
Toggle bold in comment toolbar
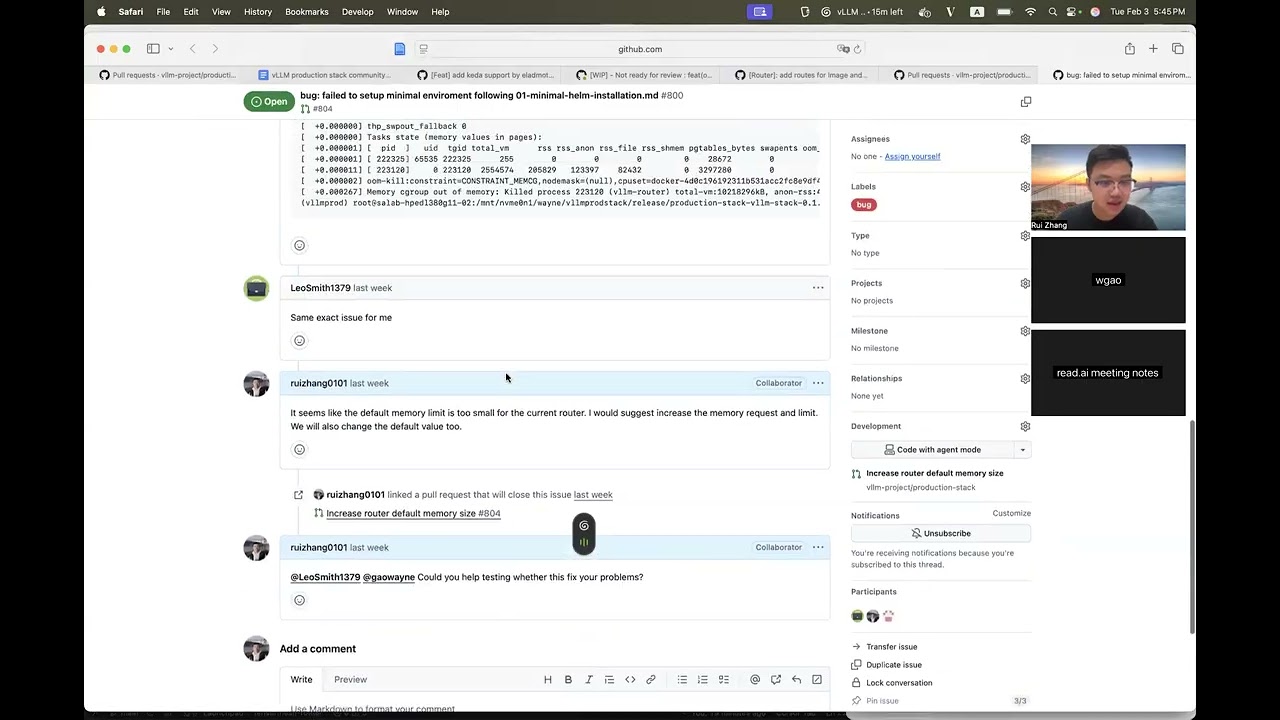click(x=568, y=680)
